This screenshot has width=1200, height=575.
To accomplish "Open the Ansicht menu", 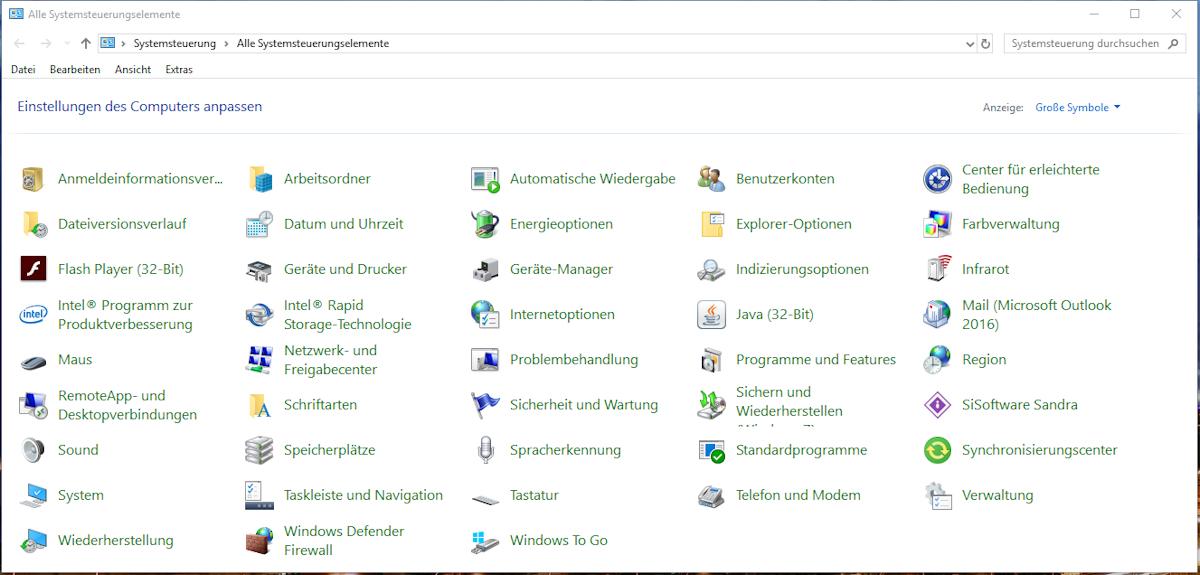I will click(133, 70).
